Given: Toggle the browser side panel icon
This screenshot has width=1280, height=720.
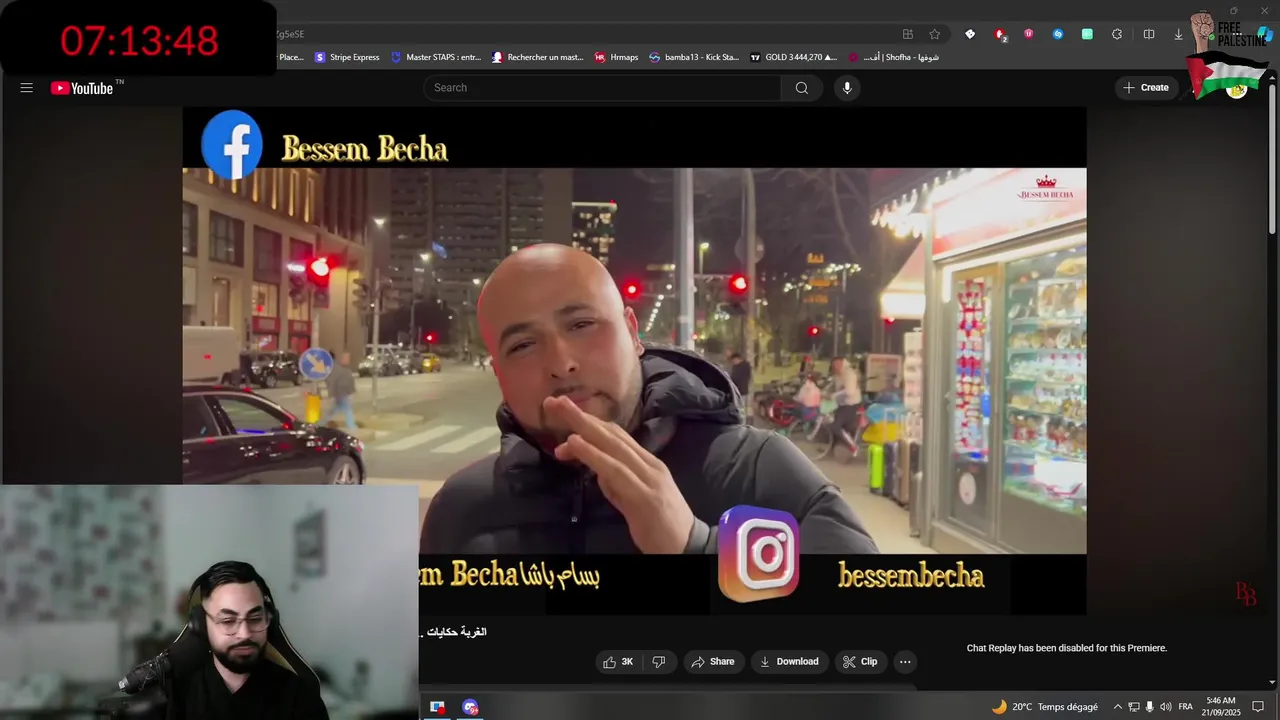Looking at the screenshot, I should 1149,34.
